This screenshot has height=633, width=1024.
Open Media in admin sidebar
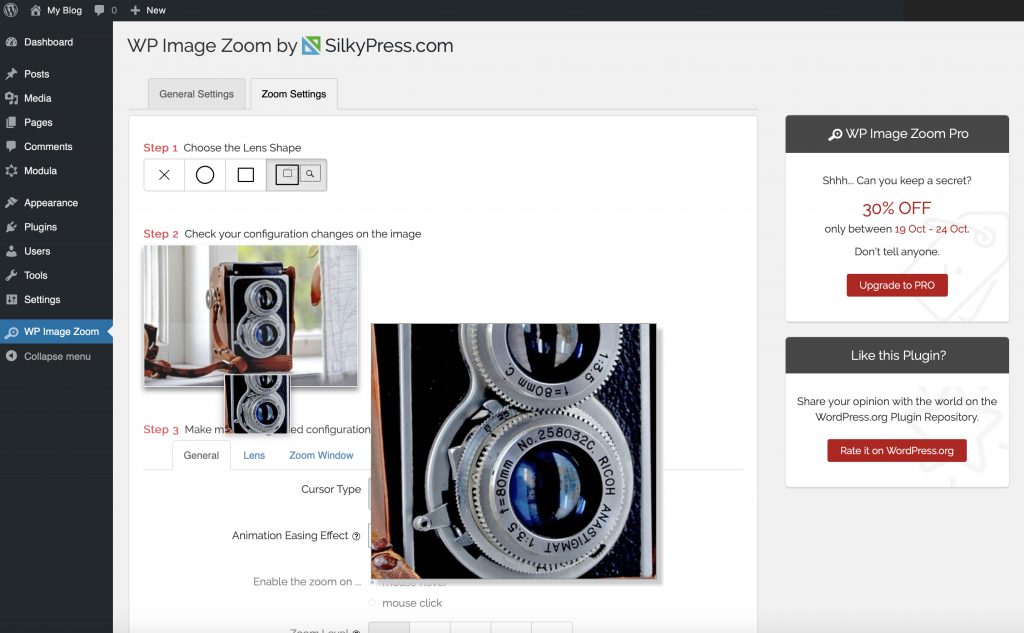pos(38,98)
